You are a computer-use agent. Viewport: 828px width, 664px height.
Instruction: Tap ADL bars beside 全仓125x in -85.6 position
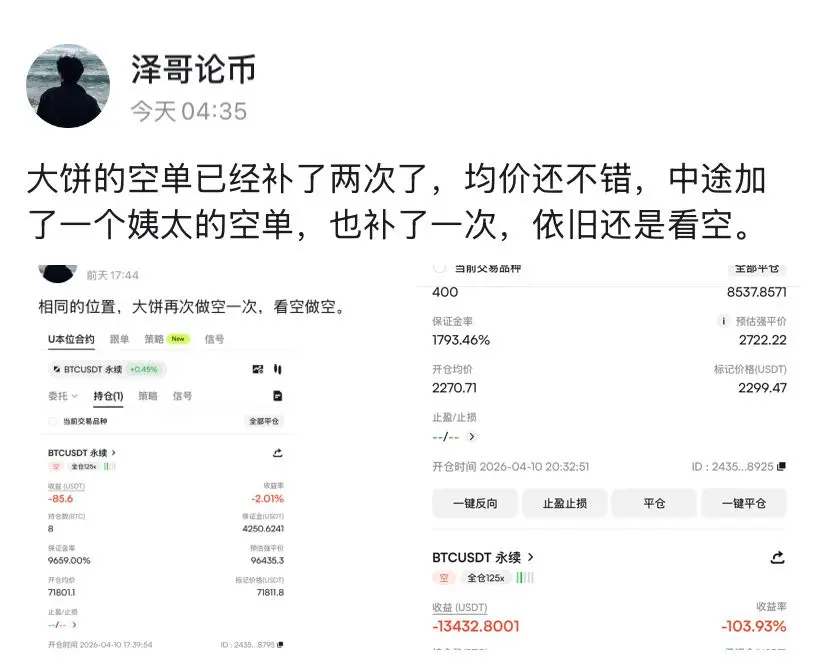109,466
